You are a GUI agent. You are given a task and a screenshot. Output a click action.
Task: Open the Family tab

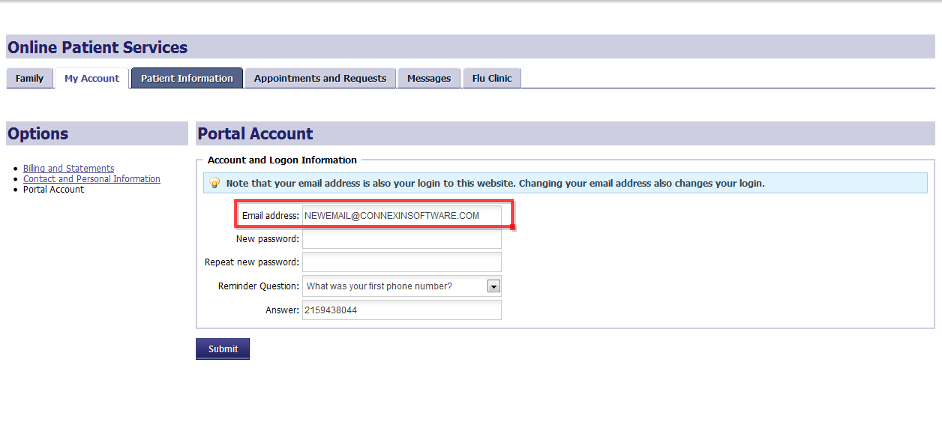click(x=29, y=78)
